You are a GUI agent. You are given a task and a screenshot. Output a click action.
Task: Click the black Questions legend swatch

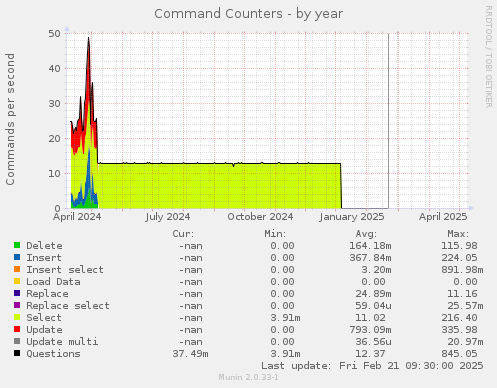[17, 353]
